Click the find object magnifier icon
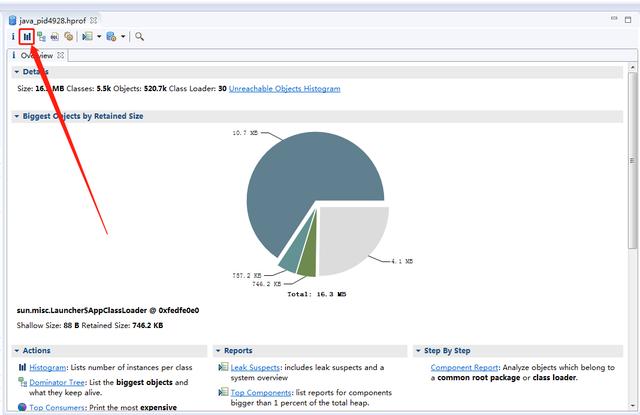 [139, 37]
